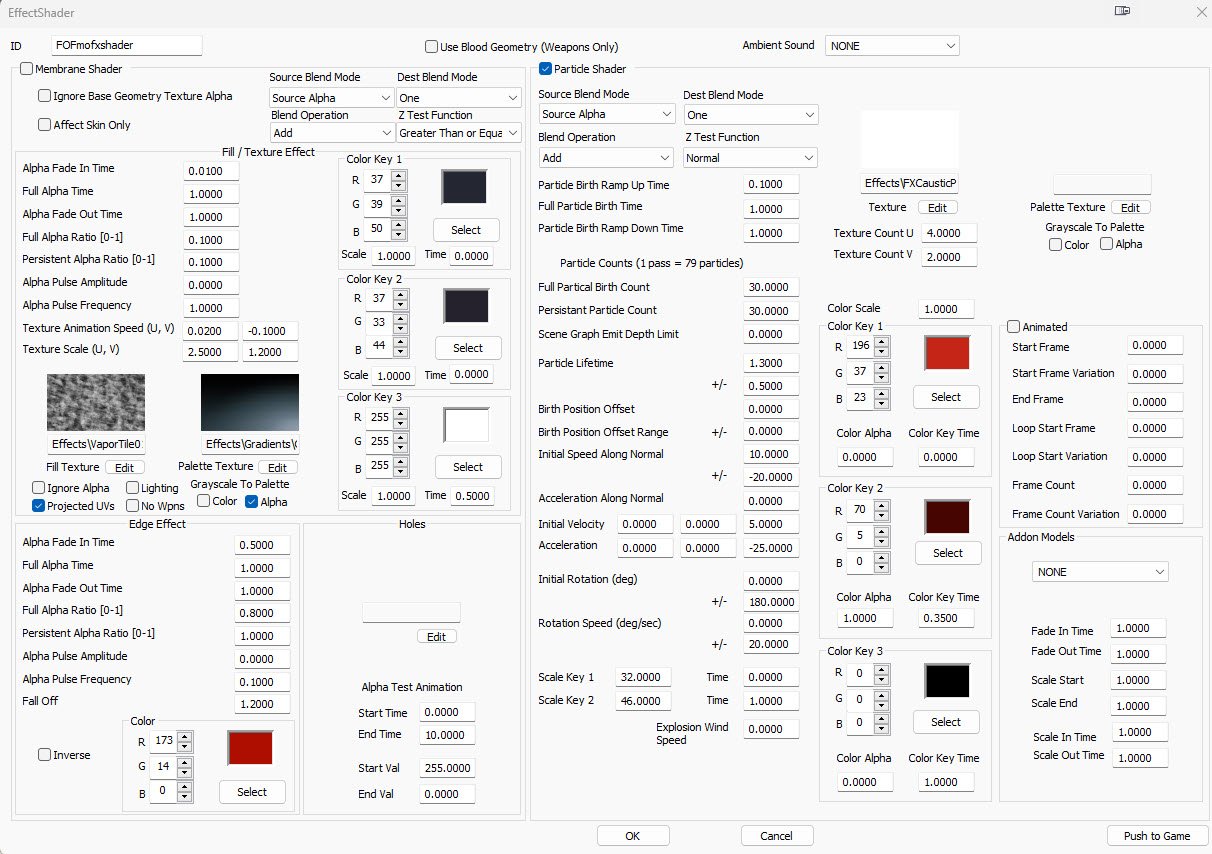Click the particle shader texture preview
The image size is (1212, 854).
pyautogui.click(x=909, y=140)
